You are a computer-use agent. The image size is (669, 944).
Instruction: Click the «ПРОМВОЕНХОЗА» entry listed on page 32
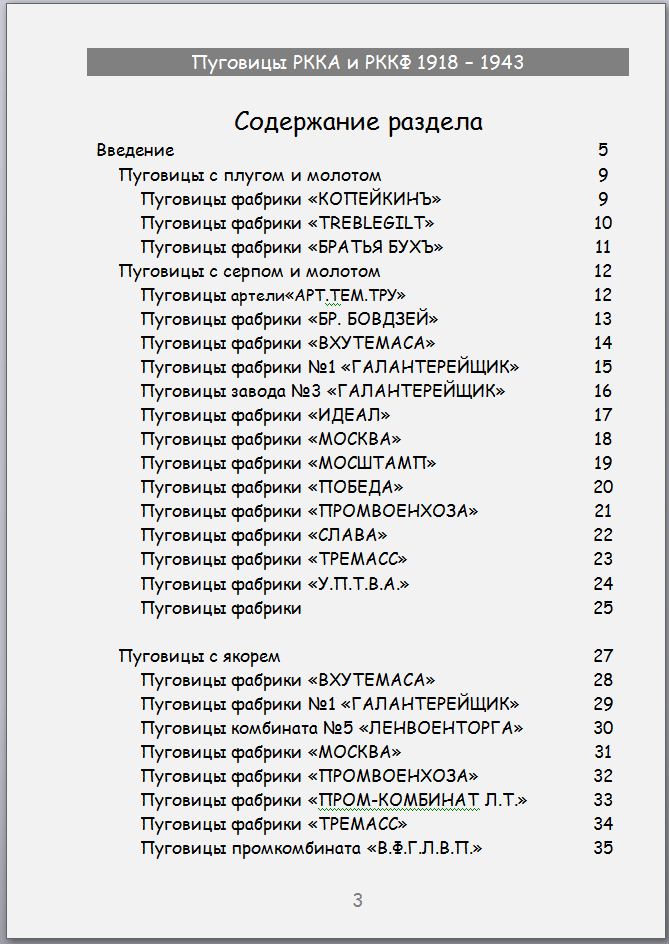tap(310, 776)
